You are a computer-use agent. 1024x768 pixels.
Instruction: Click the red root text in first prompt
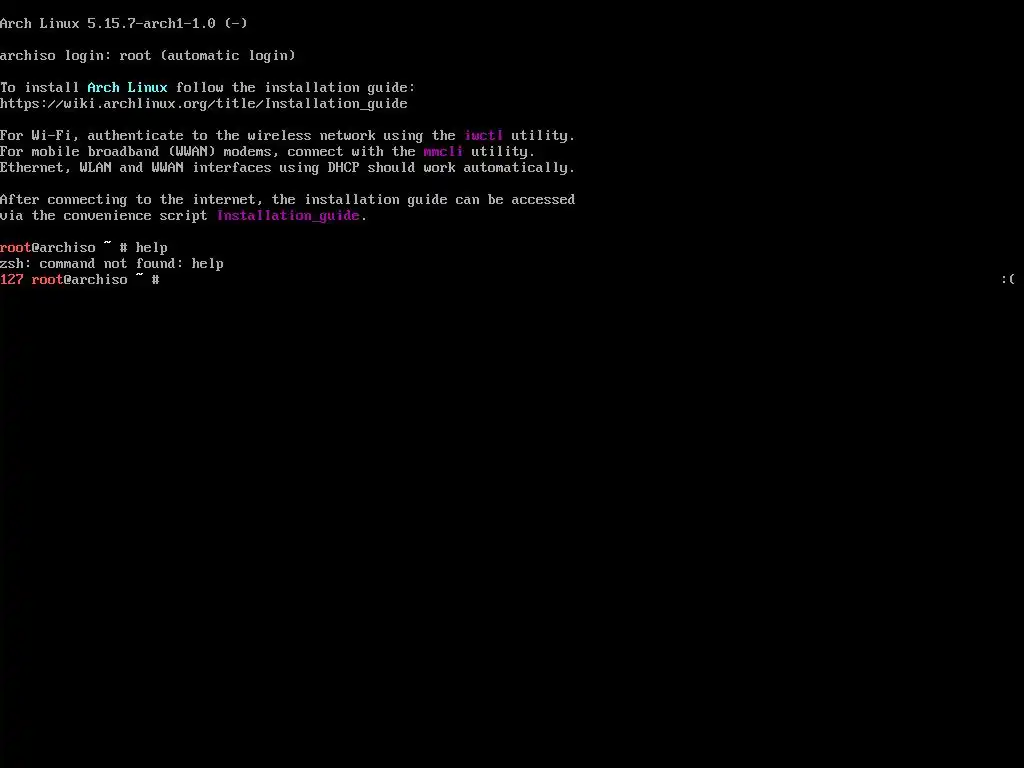click(x=16, y=248)
